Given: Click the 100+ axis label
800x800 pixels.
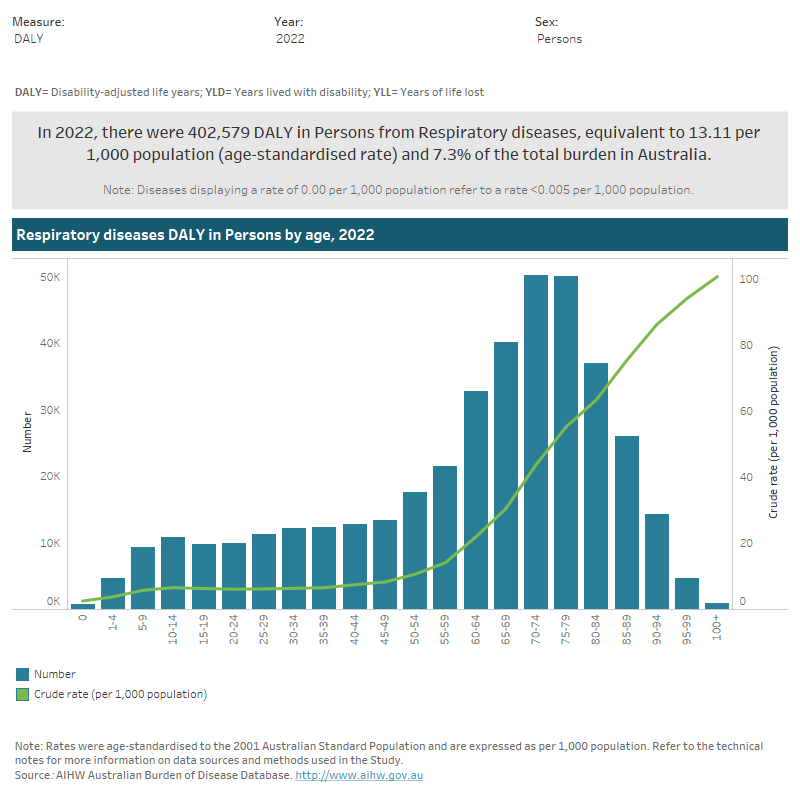Looking at the screenshot, I should [x=717, y=627].
